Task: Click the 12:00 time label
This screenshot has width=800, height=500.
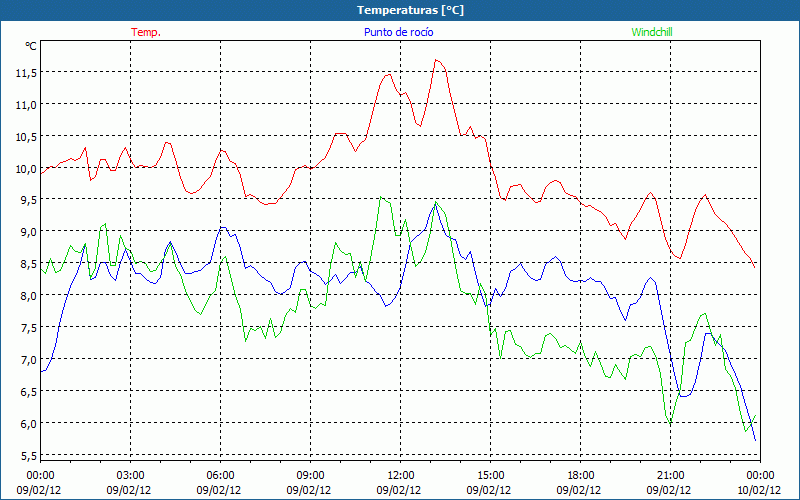Action: coord(401,476)
